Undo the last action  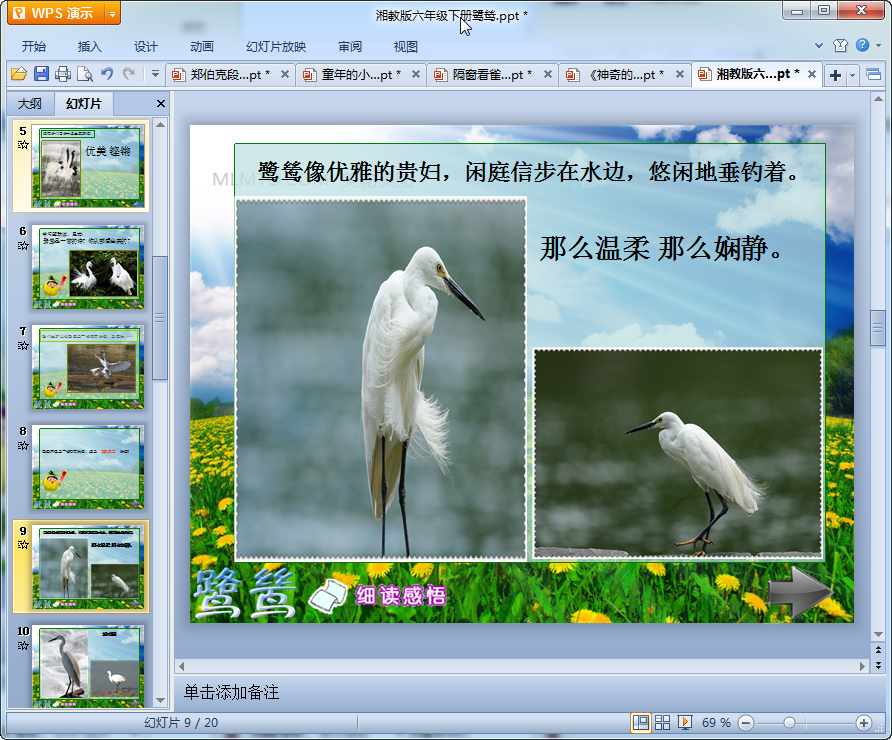pyautogui.click(x=107, y=73)
